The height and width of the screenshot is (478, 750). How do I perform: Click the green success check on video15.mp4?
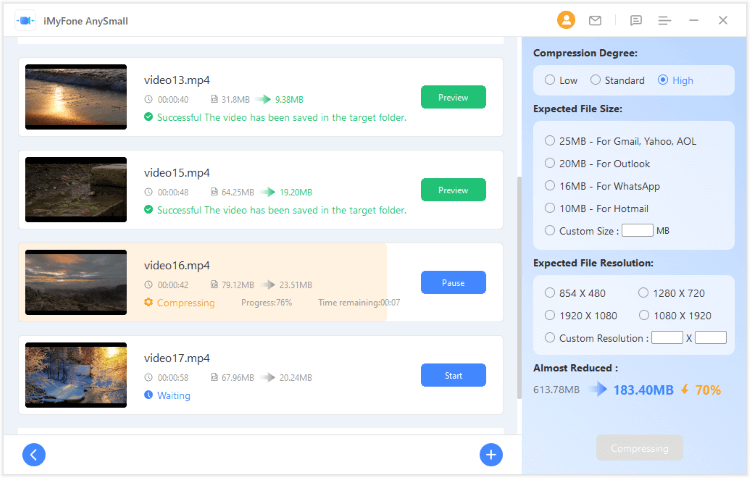[148, 210]
